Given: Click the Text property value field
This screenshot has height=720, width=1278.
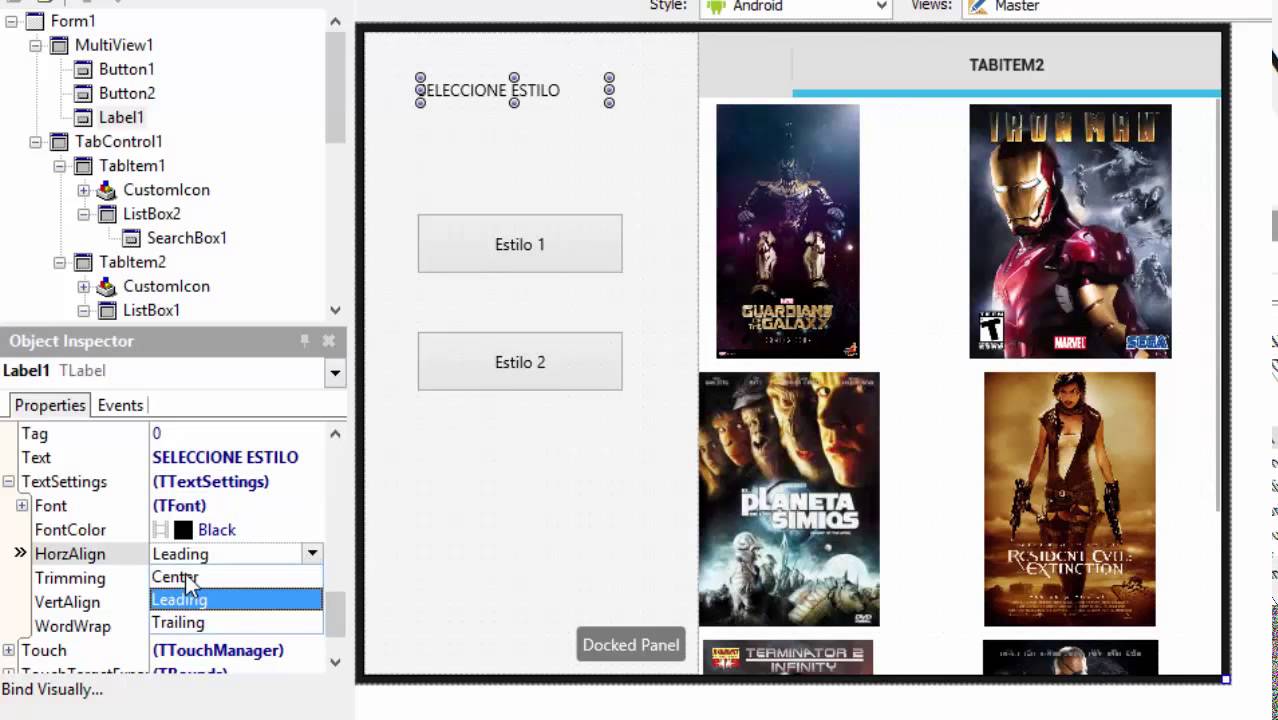Looking at the screenshot, I should pyautogui.click(x=236, y=457).
